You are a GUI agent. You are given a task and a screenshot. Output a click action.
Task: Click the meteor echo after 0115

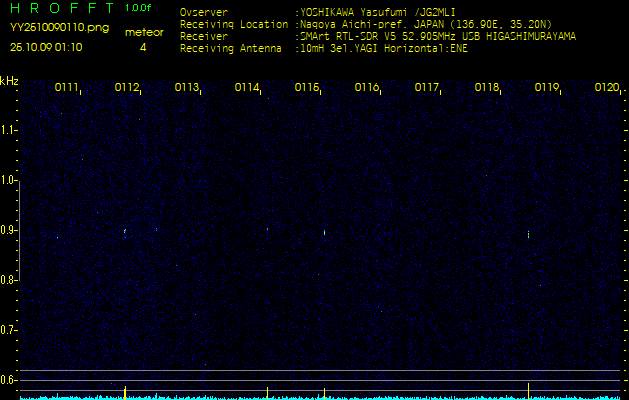(324, 232)
